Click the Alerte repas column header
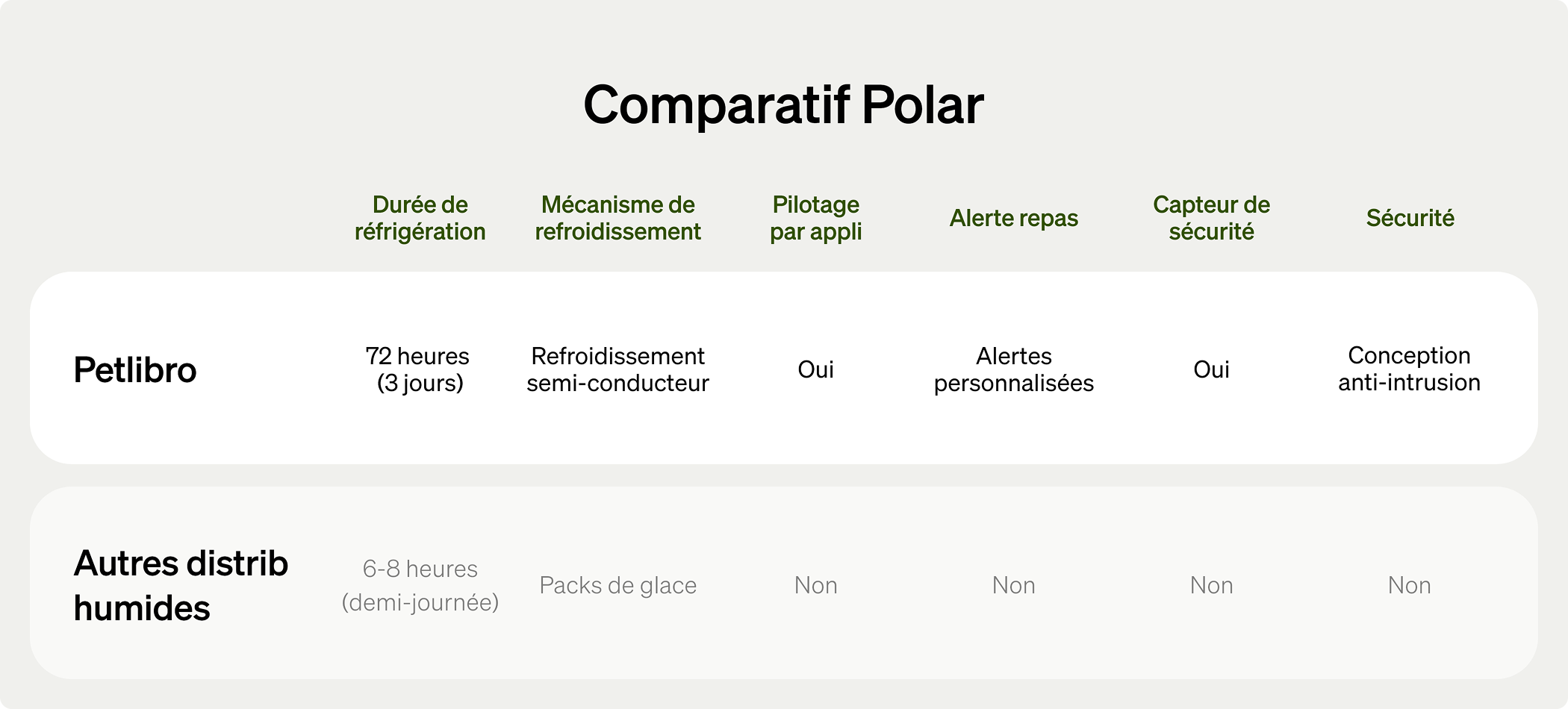 tap(1013, 218)
